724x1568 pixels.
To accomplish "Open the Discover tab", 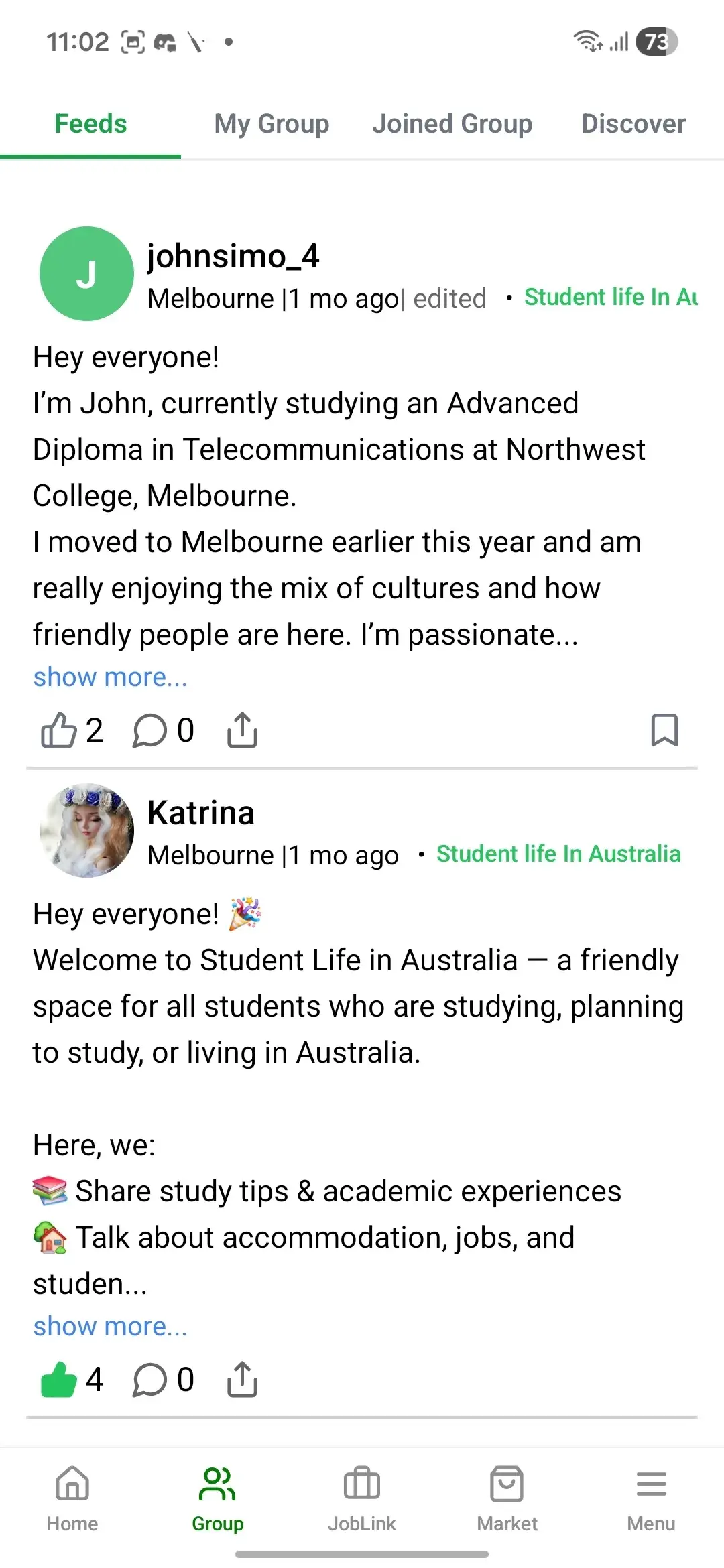I will pos(633,124).
